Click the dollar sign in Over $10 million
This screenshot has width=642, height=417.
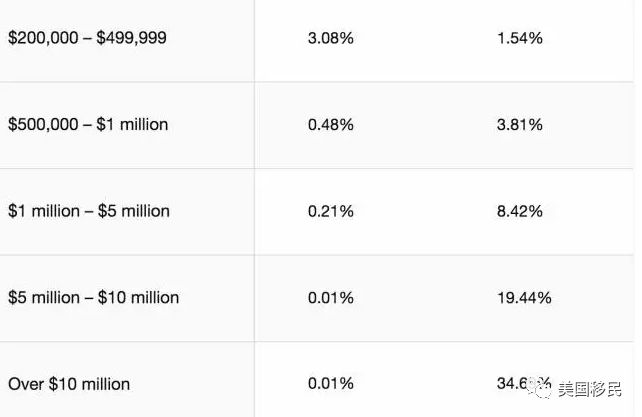tap(53, 384)
